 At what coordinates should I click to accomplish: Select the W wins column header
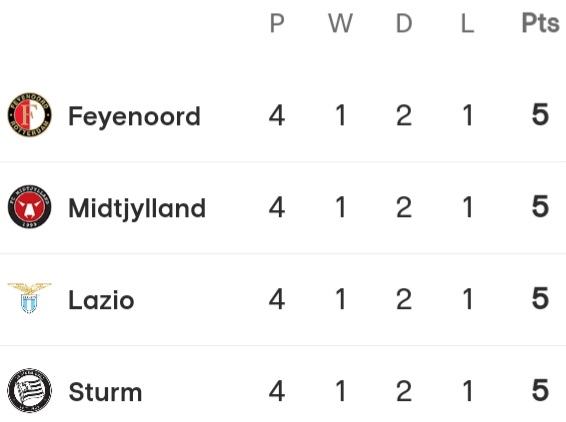coord(340,23)
